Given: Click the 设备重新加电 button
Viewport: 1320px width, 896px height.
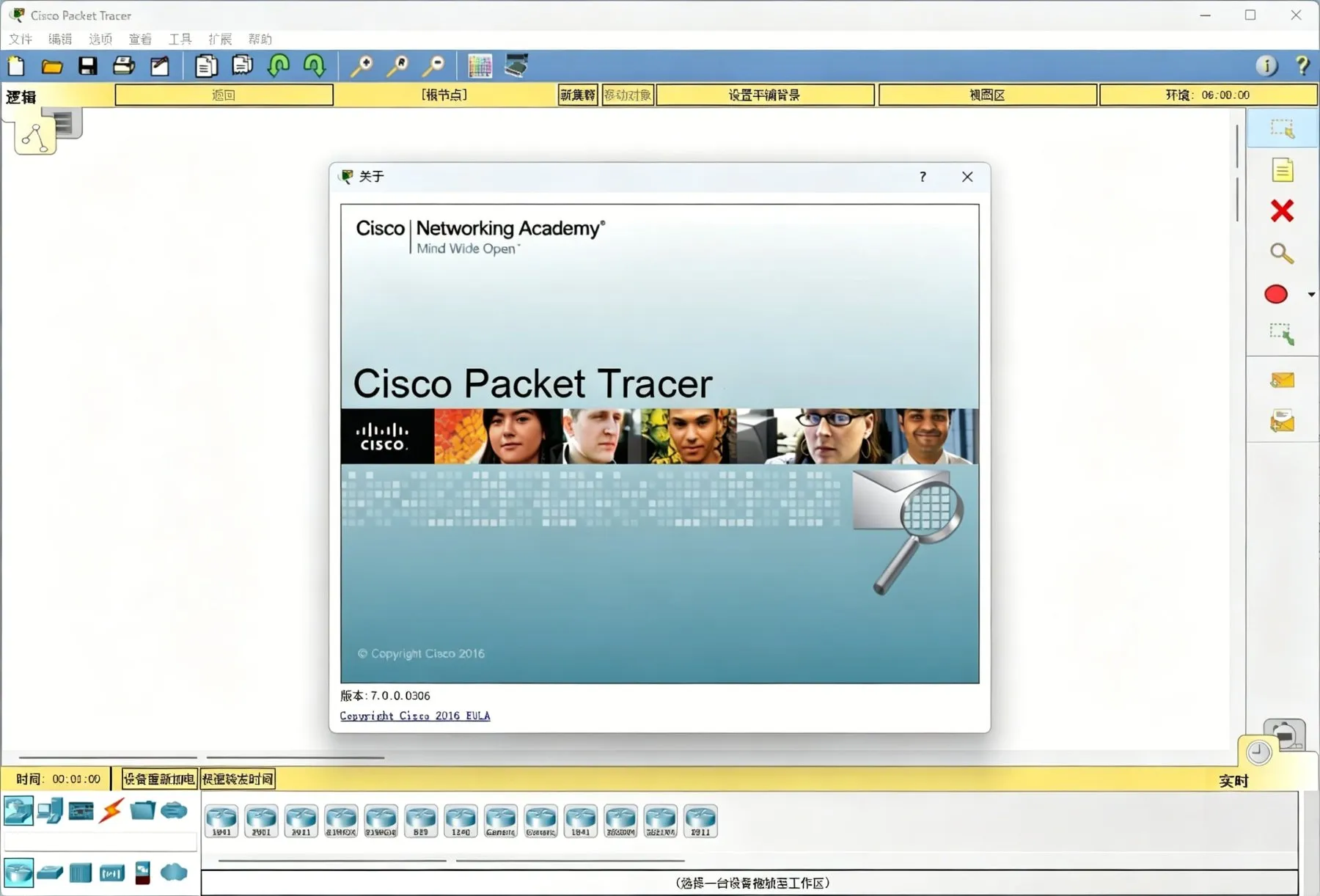Looking at the screenshot, I should pyautogui.click(x=159, y=779).
